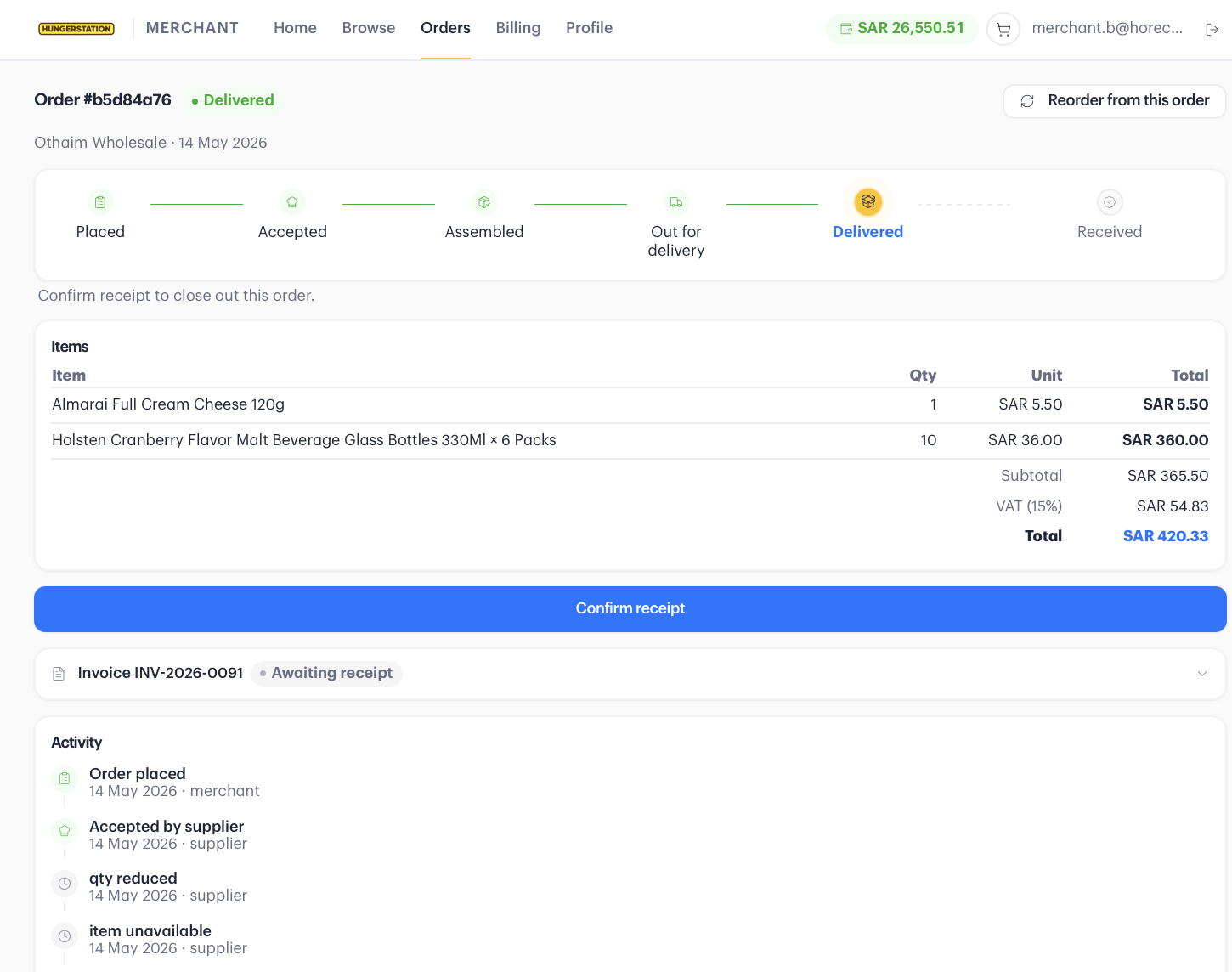1232x972 pixels.
Task: Open the Profile tab
Action: [590, 28]
